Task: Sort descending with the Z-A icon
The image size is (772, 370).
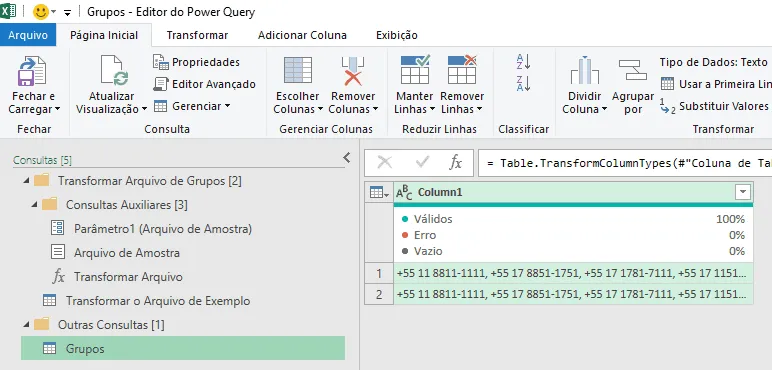Action: [x=523, y=83]
